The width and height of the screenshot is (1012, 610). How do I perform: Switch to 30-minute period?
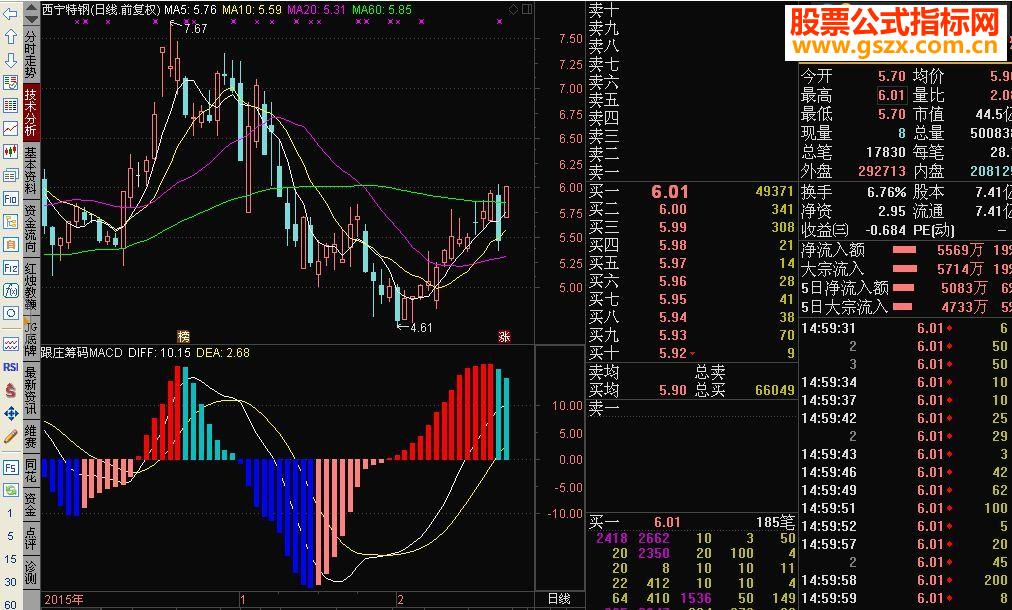click(x=10, y=582)
